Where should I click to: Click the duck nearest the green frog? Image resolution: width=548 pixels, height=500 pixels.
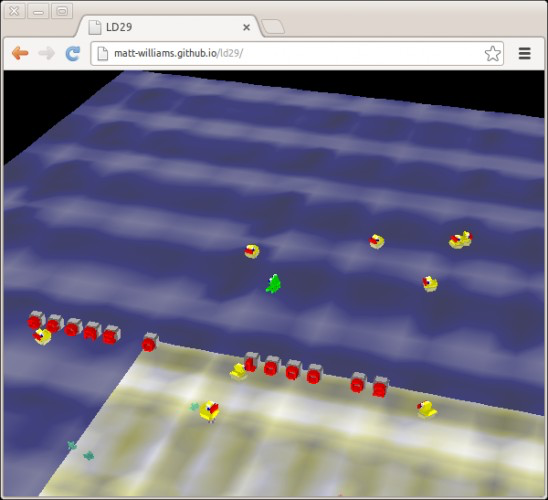[x=252, y=251]
